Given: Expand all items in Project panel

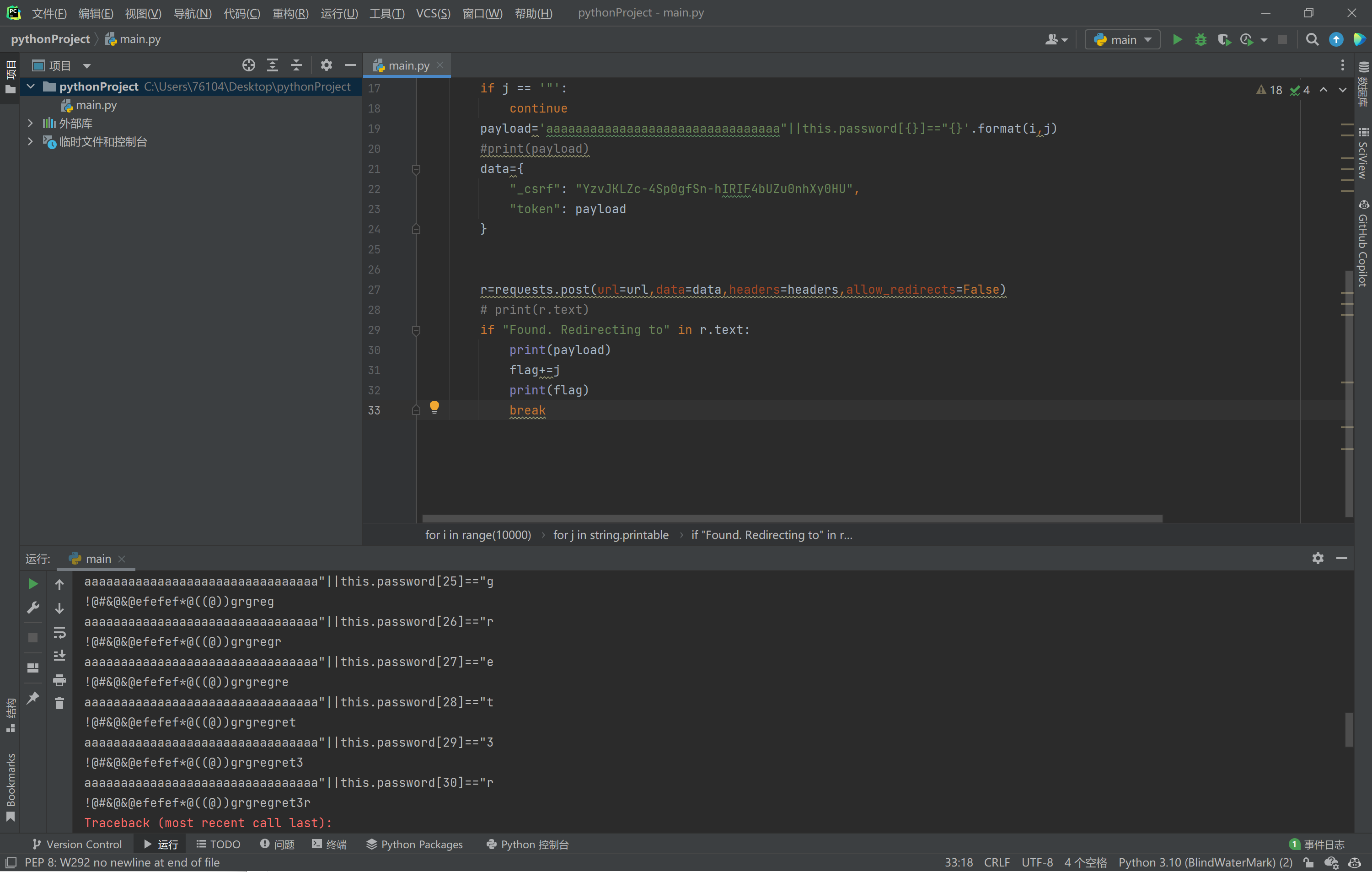Looking at the screenshot, I should point(273,65).
